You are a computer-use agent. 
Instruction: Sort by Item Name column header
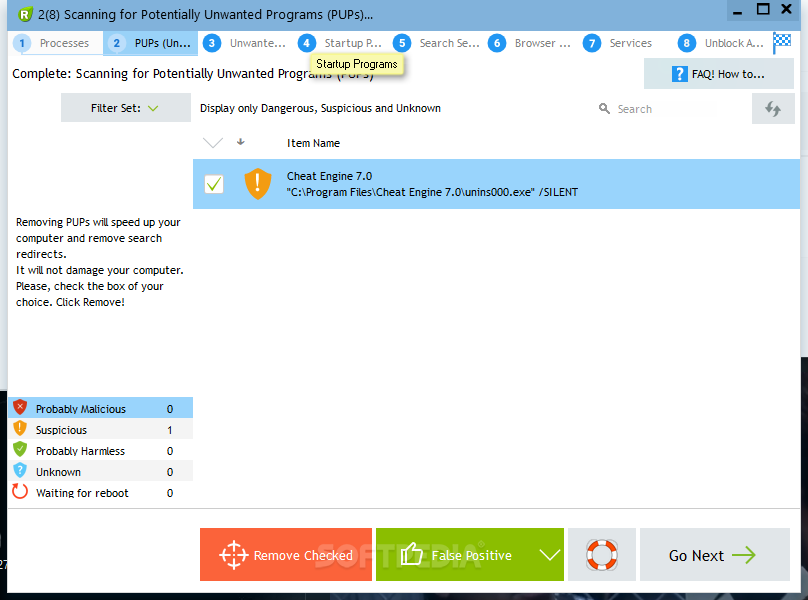pos(313,143)
